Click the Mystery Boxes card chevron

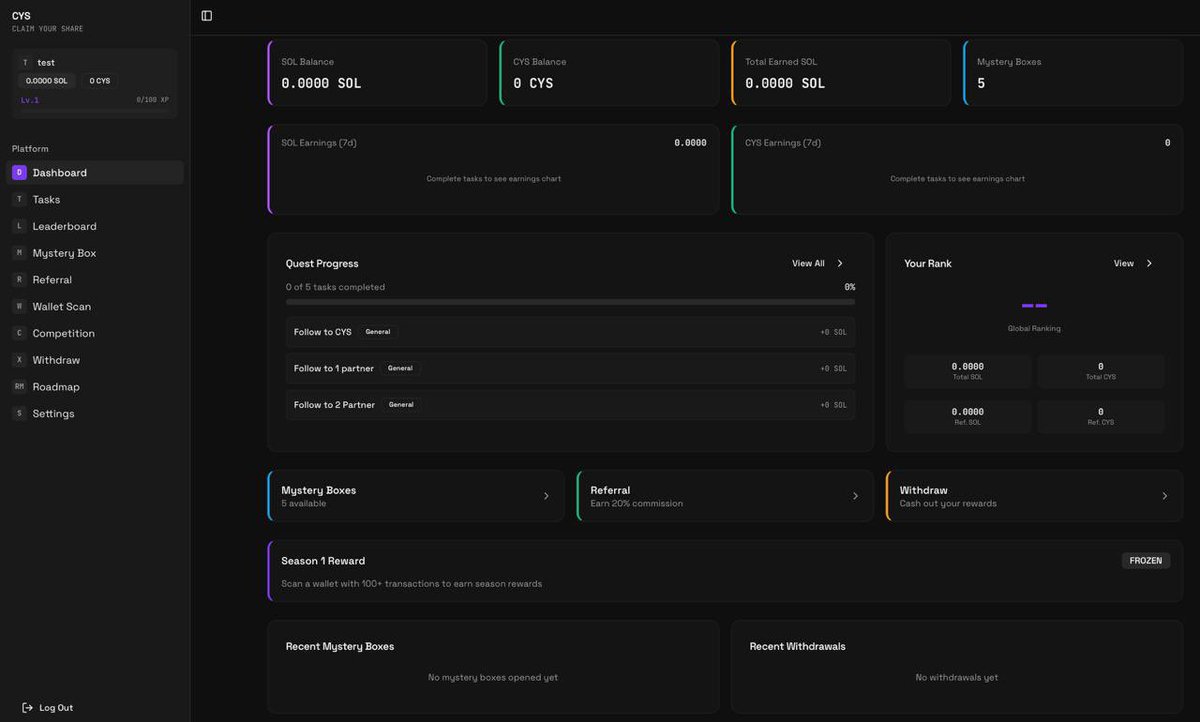[x=546, y=496]
